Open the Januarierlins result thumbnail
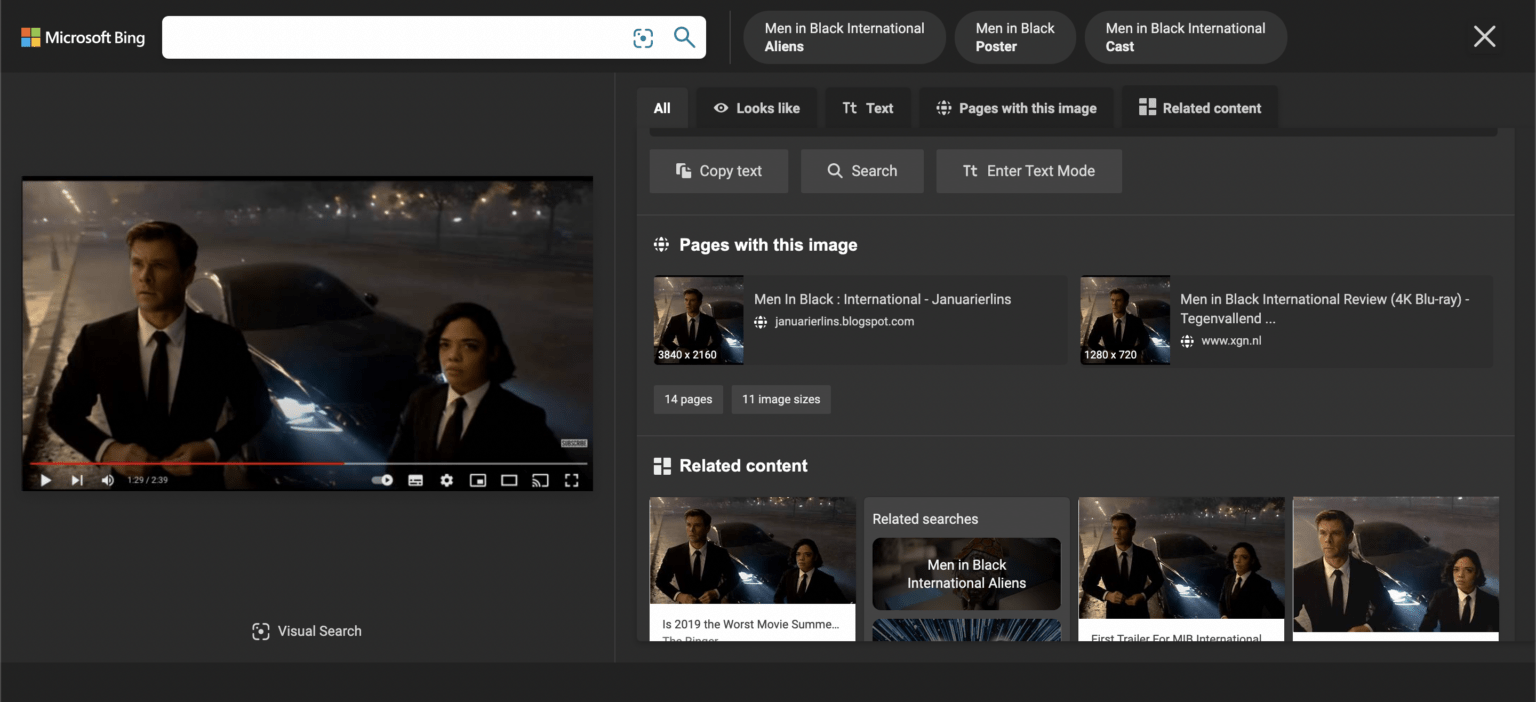Image resolution: width=1536 pixels, height=702 pixels. [x=698, y=320]
